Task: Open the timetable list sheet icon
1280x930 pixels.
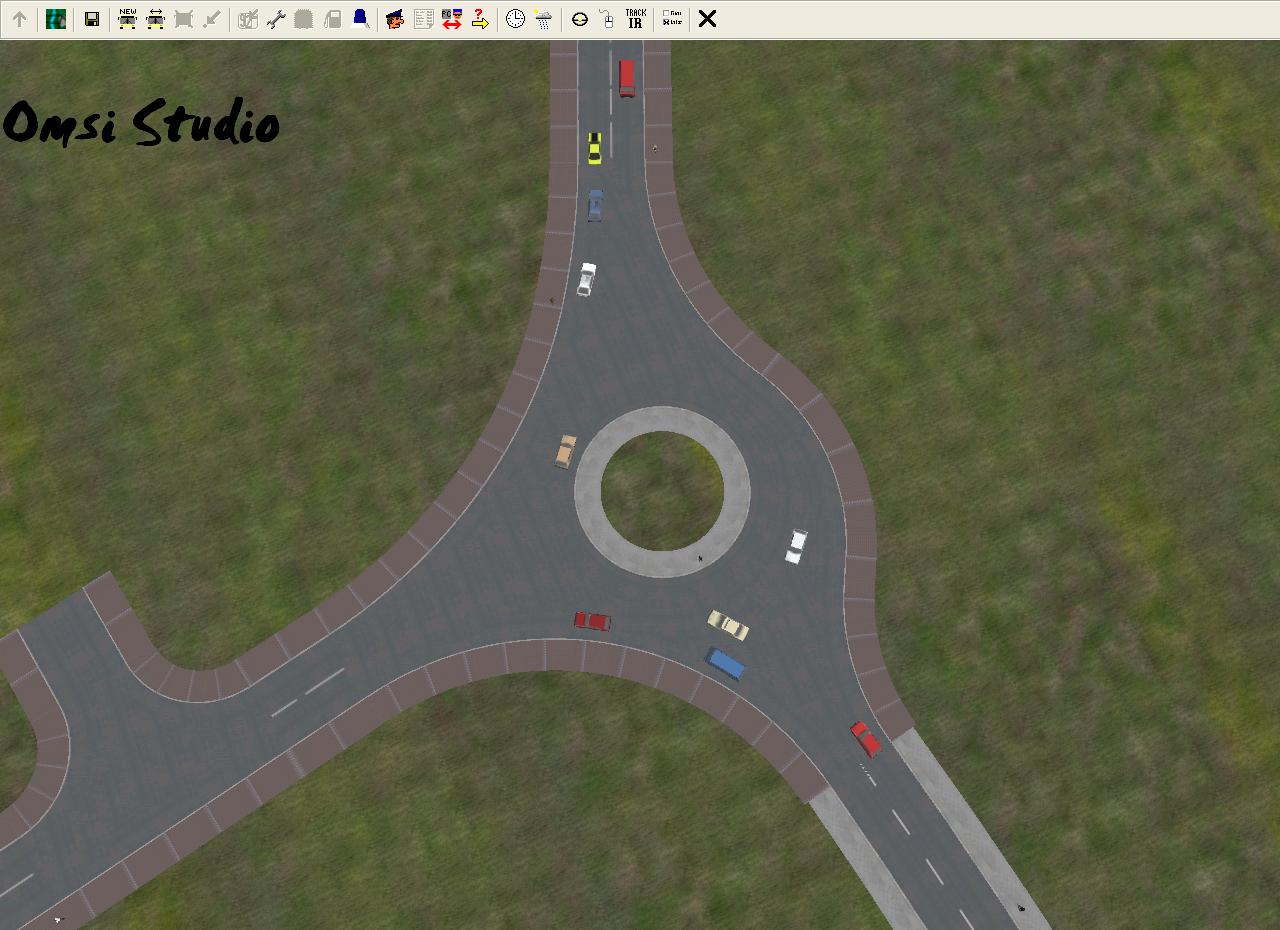Action: pos(423,19)
